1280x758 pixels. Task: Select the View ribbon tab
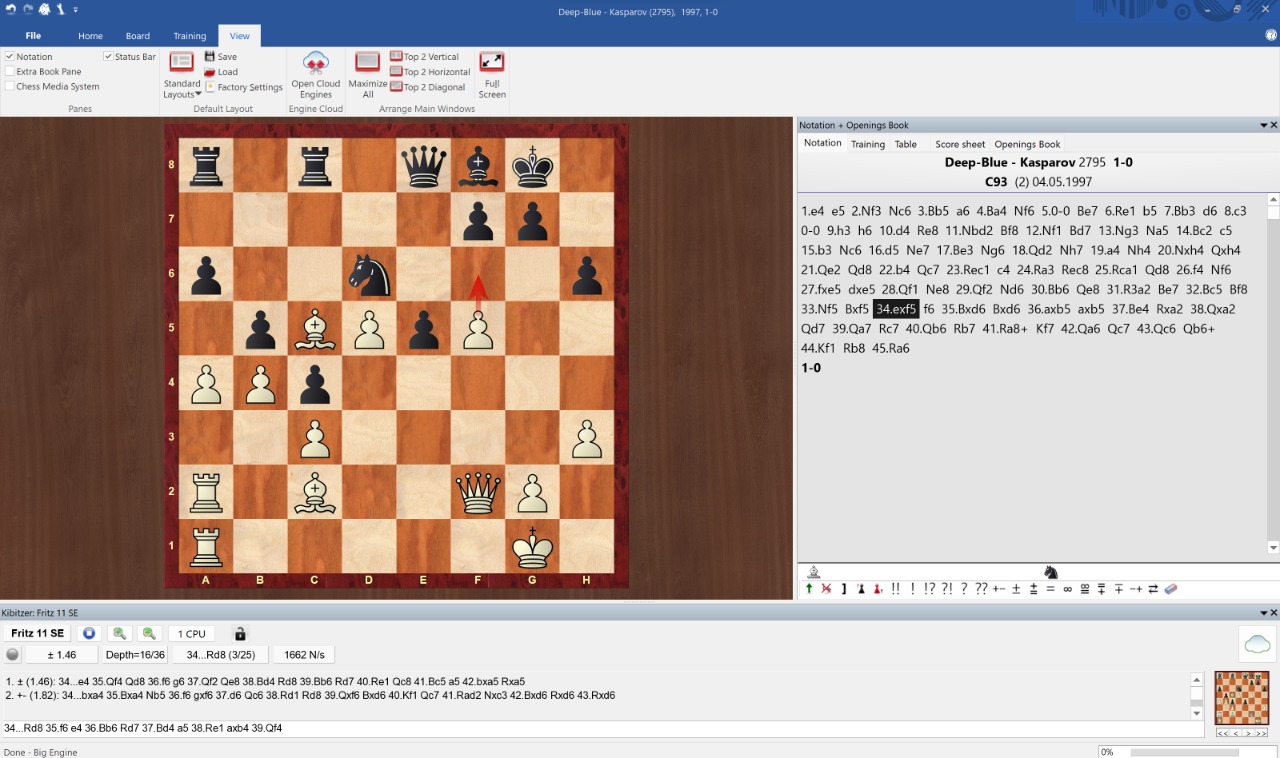pos(240,36)
